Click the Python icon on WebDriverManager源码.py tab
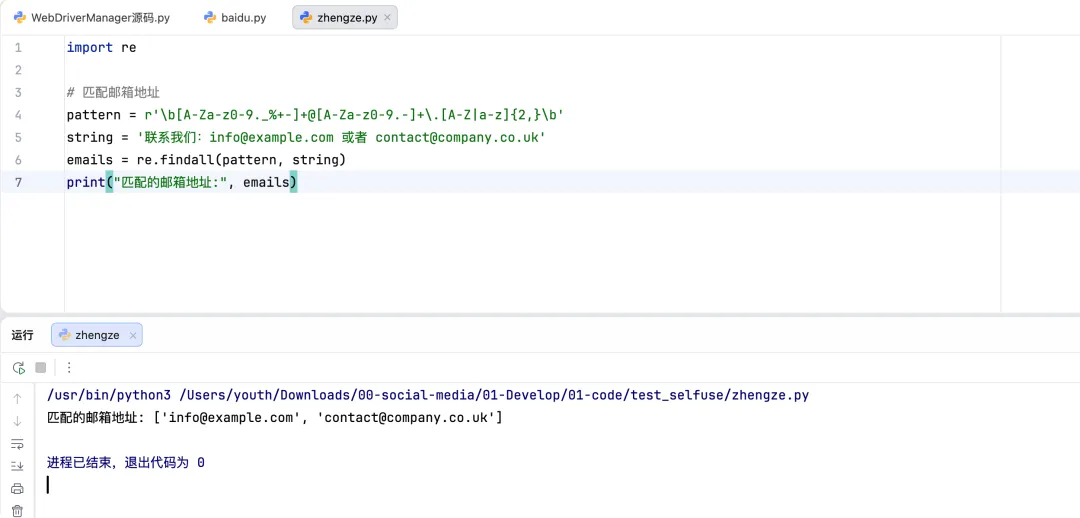1080x518 pixels. coord(20,18)
